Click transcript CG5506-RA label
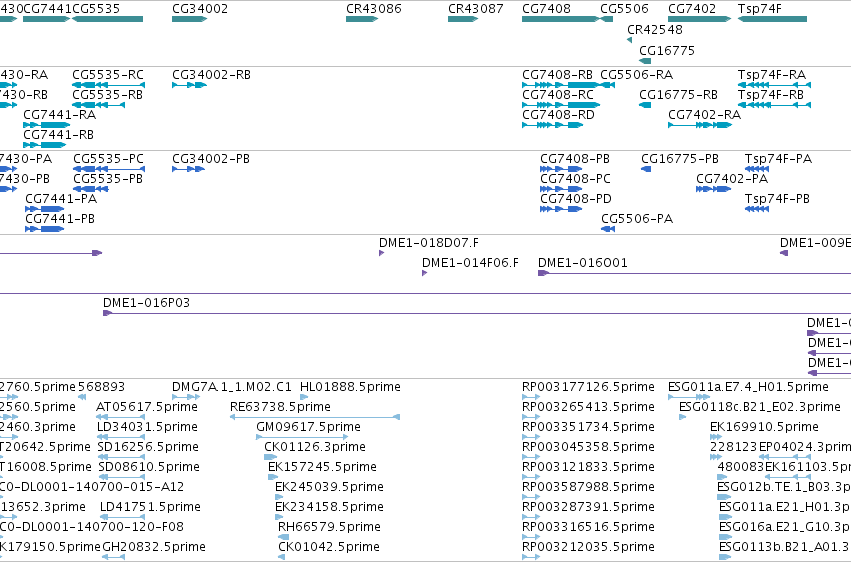 tap(637, 74)
